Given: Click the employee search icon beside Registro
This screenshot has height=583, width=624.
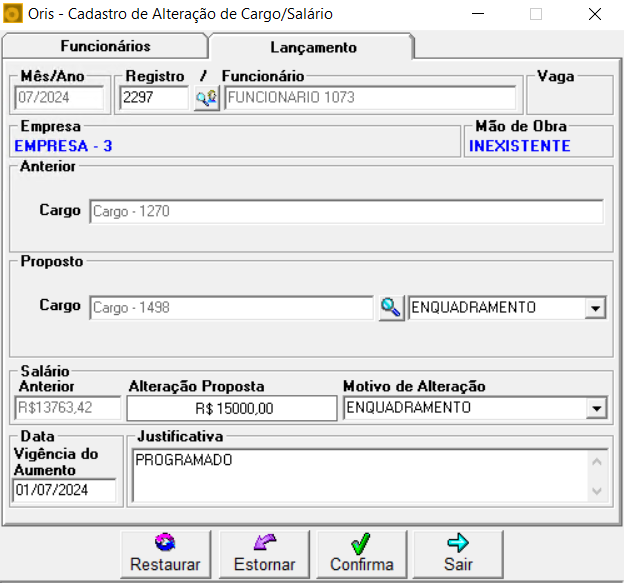Looking at the screenshot, I should tap(207, 97).
